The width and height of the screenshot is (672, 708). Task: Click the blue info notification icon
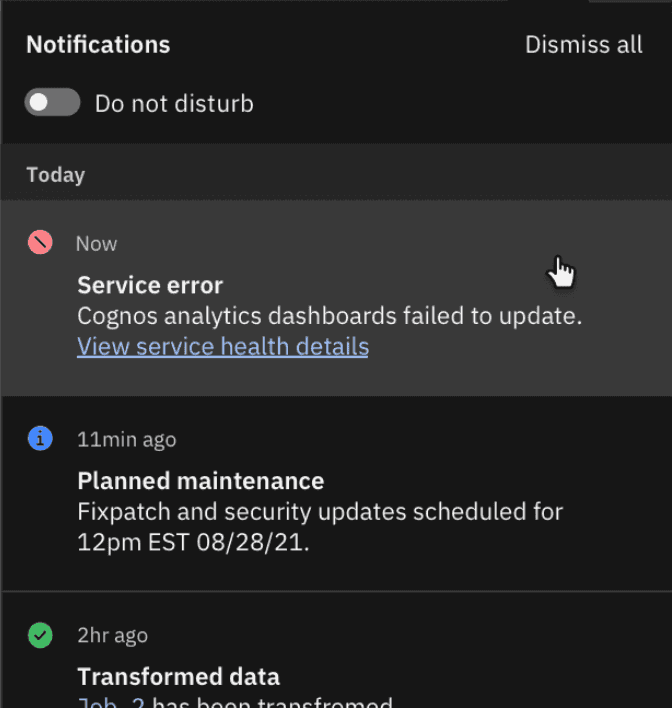click(40, 438)
